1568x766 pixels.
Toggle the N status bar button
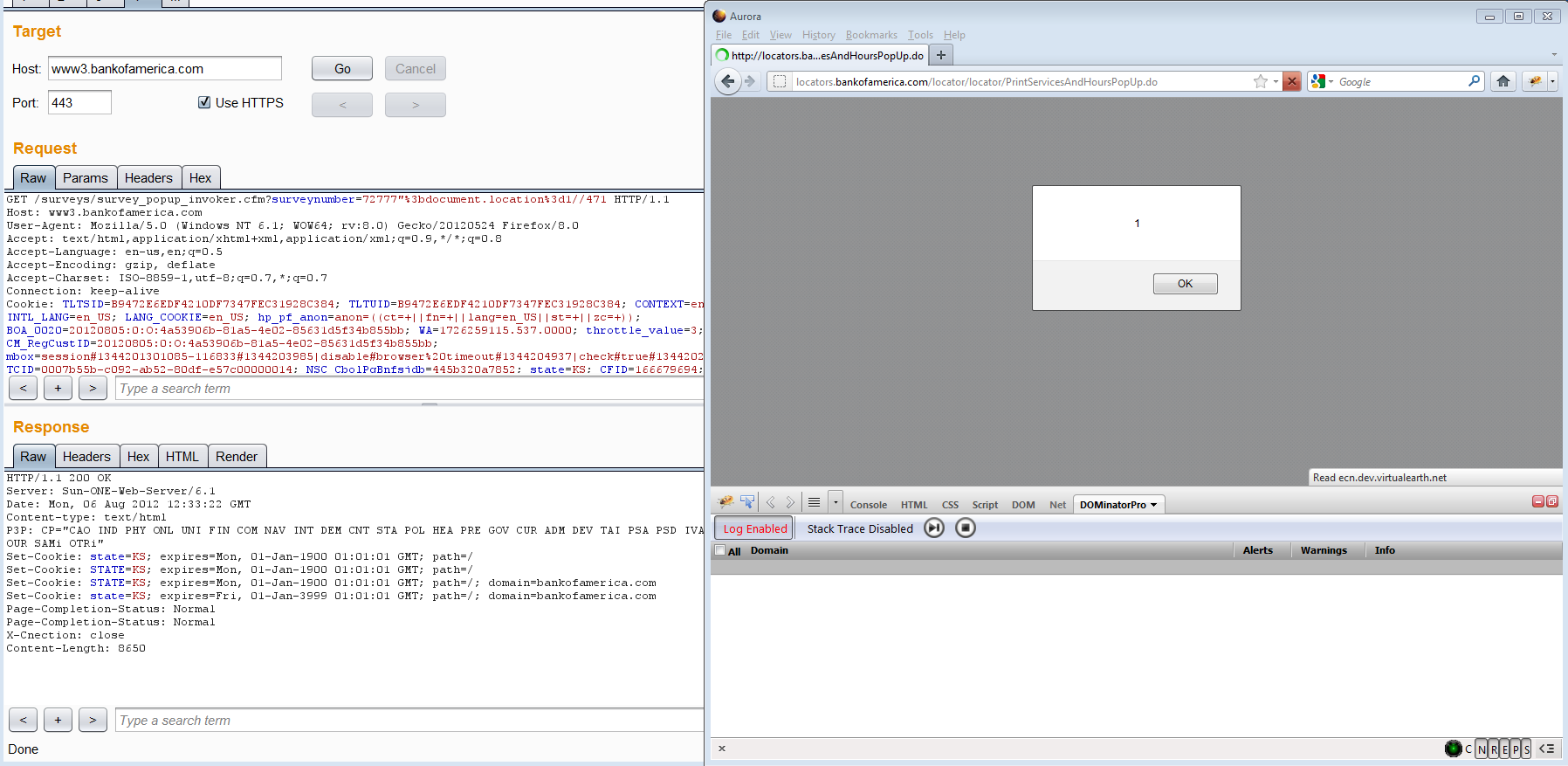point(1482,749)
